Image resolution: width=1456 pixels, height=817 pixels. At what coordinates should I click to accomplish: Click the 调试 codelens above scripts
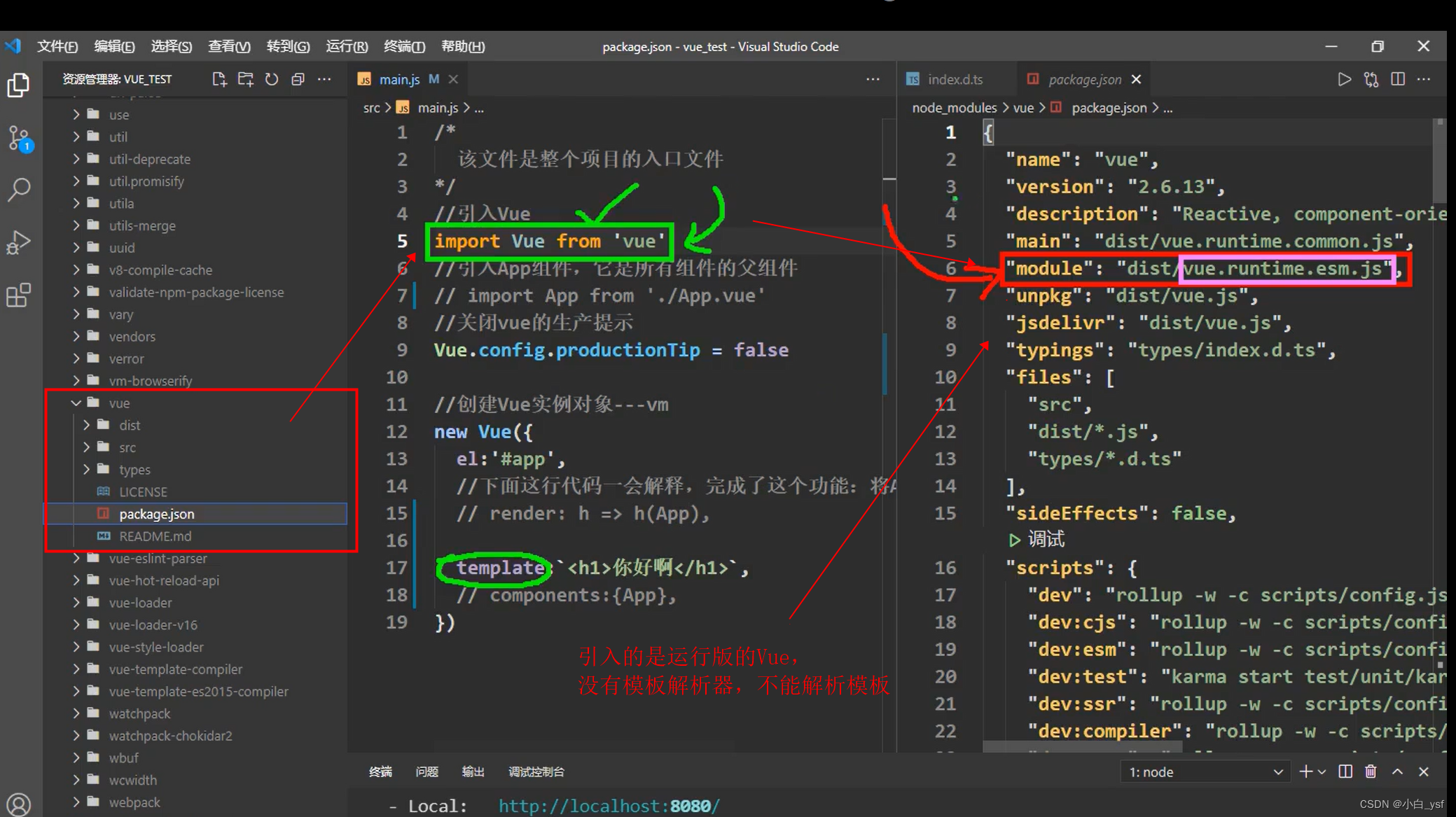(x=1046, y=540)
